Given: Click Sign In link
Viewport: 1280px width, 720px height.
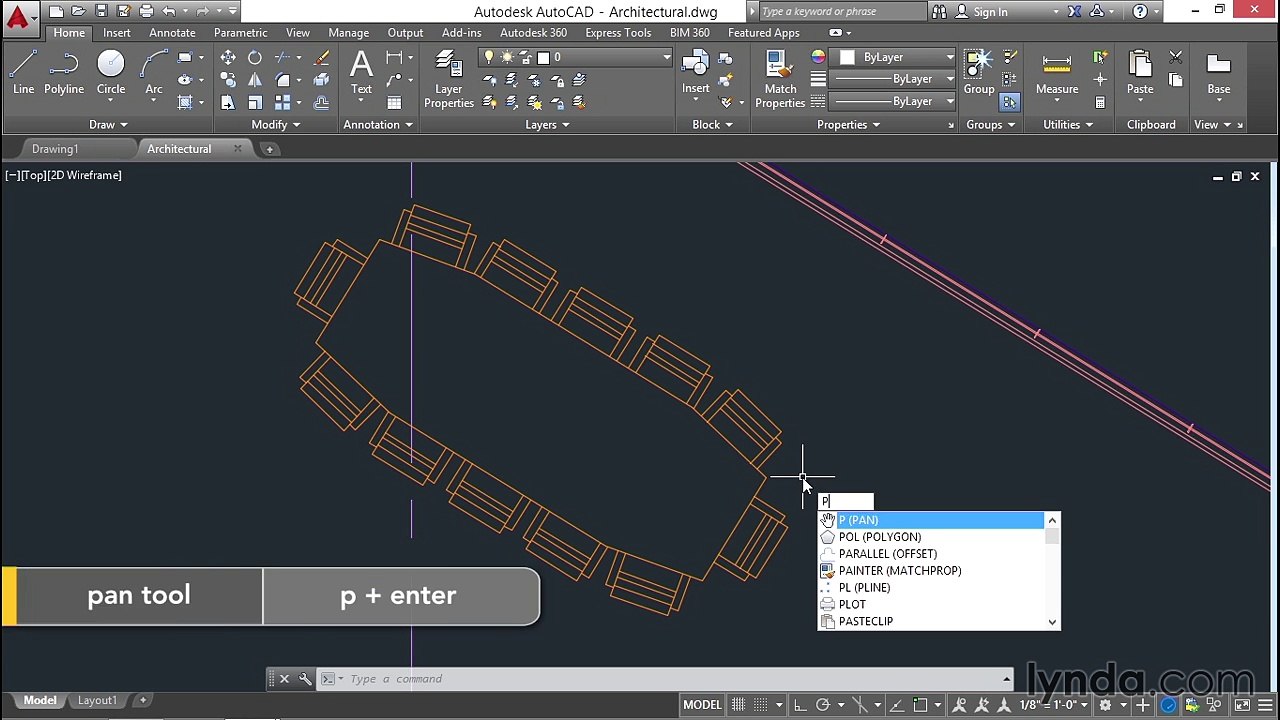Looking at the screenshot, I should click(990, 12).
